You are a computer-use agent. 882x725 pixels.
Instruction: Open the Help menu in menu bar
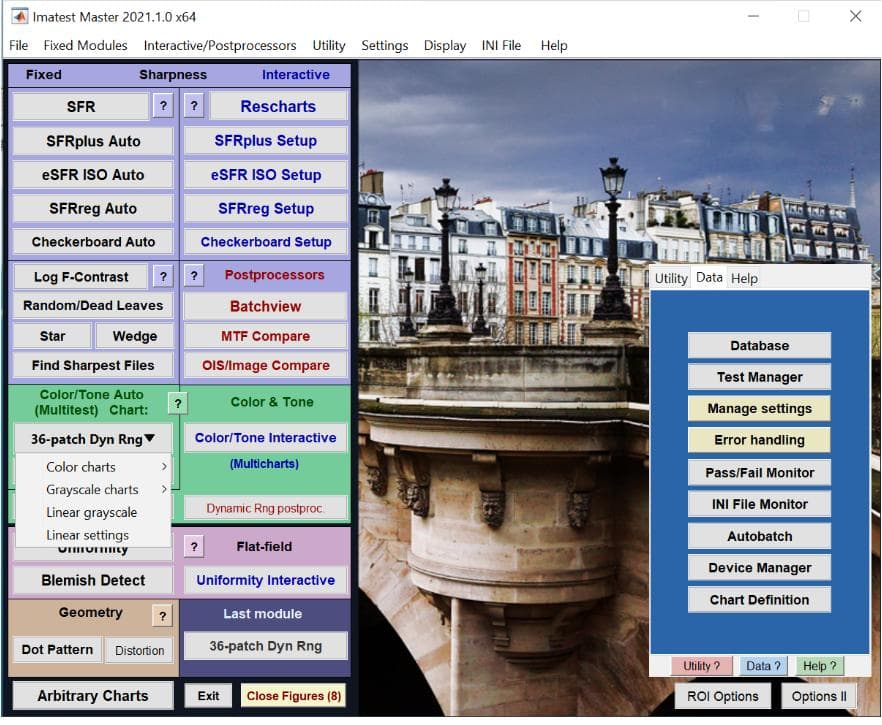pyautogui.click(x=554, y=46)
